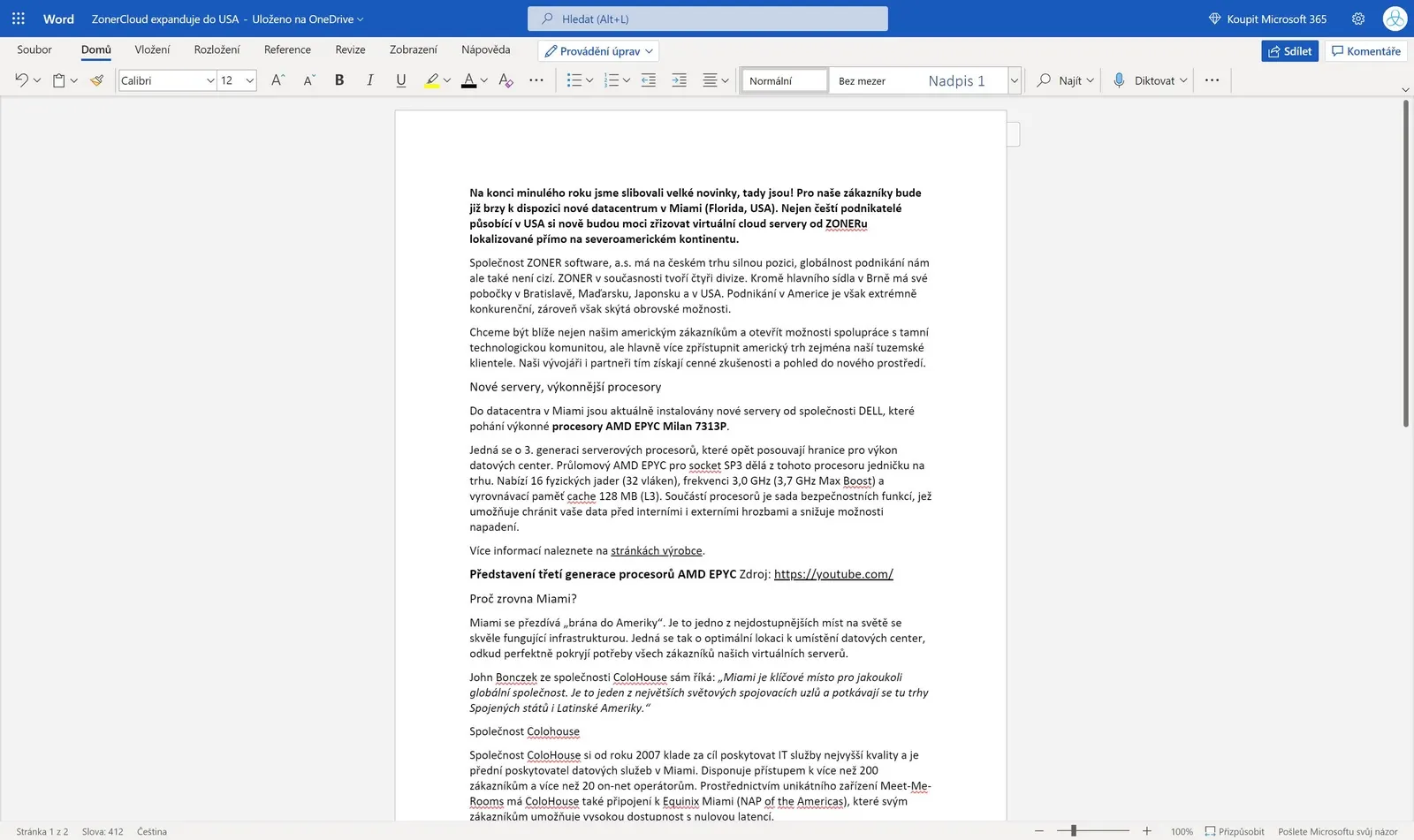Switch to the Vložení tab

point(152,49)
